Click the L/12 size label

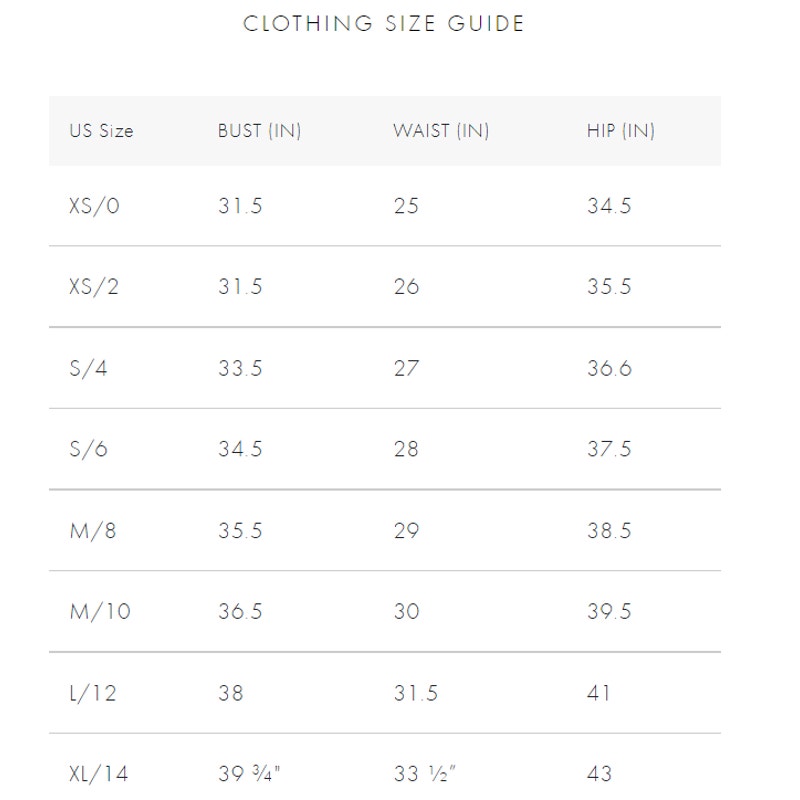[93, 693]
